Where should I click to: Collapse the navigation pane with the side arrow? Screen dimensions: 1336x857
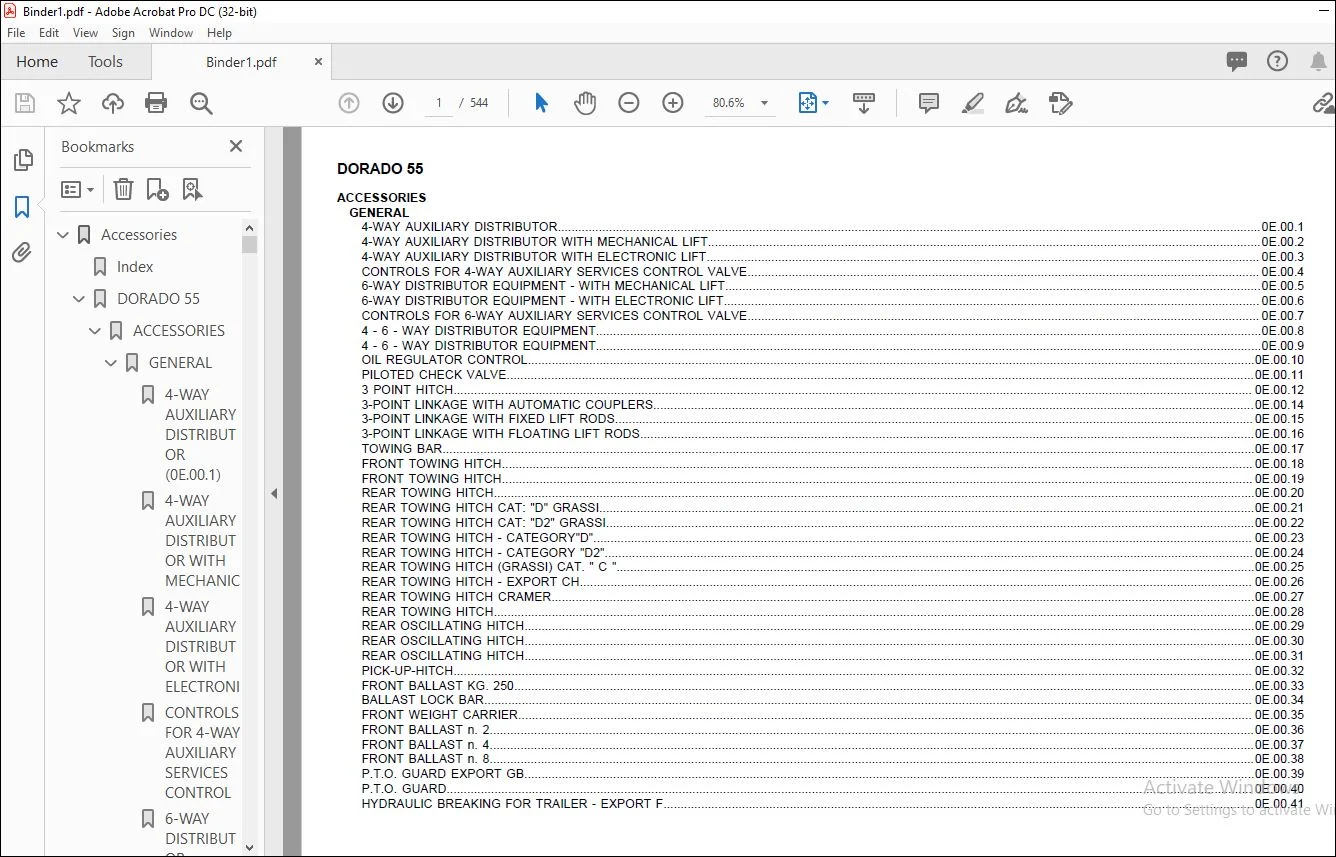click(274, 493)
